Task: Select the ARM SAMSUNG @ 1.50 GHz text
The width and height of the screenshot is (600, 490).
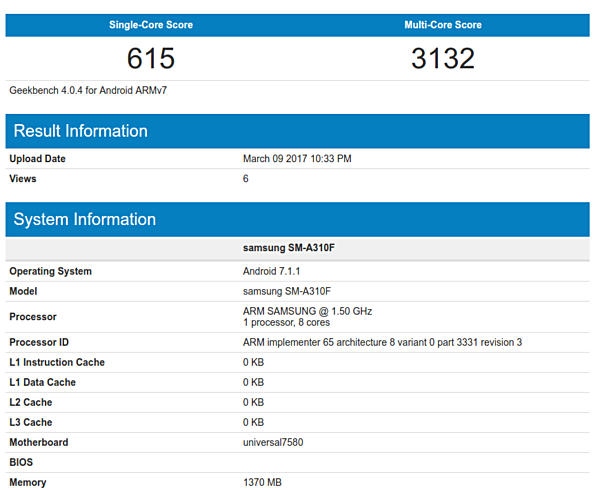Action: coord(307,311)
